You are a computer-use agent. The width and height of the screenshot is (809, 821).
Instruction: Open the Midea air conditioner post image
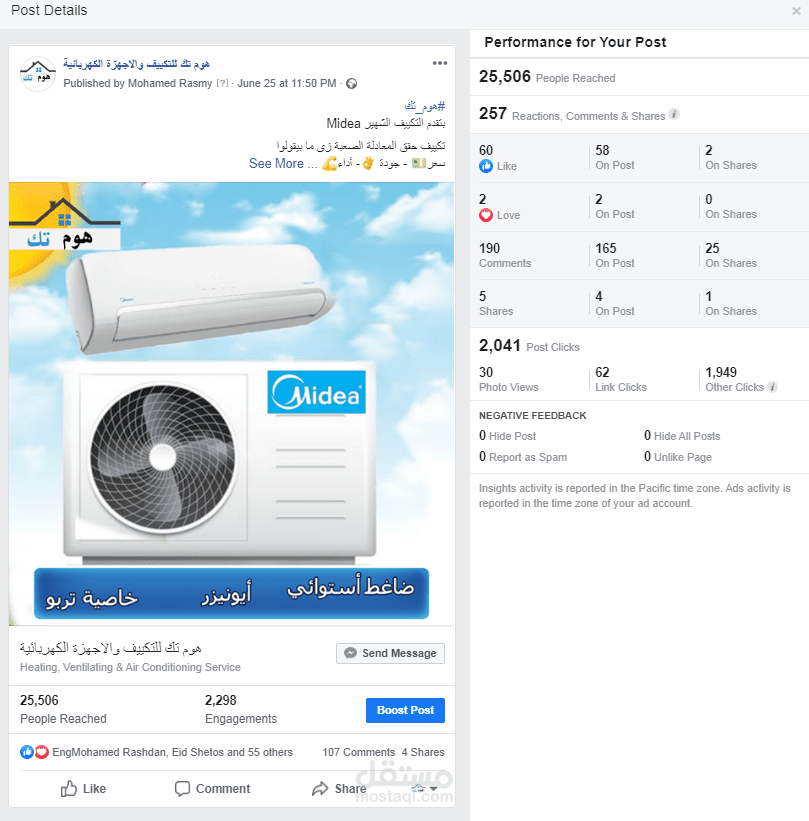pos(231,404)
